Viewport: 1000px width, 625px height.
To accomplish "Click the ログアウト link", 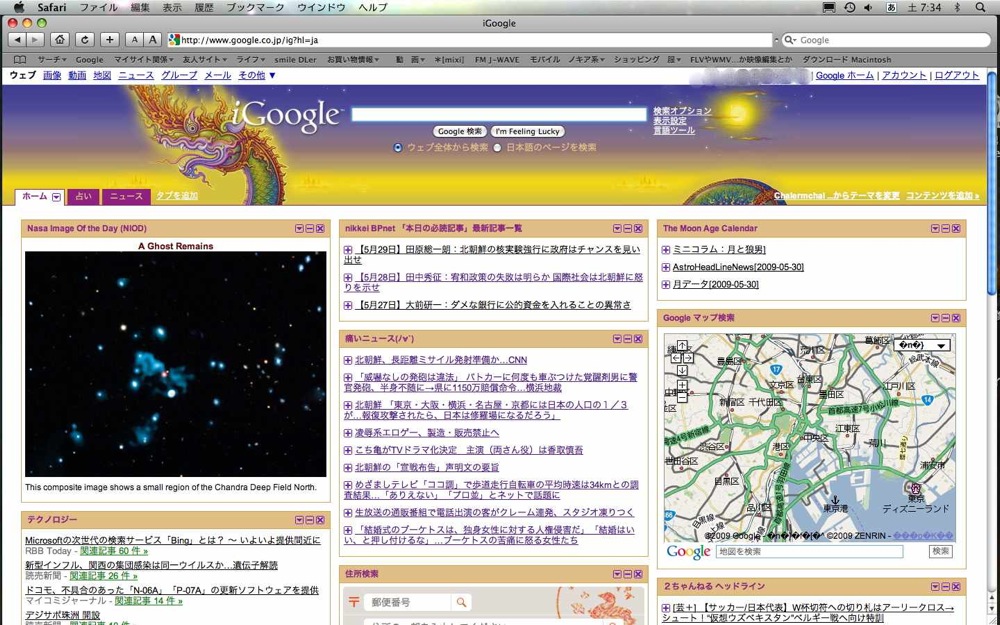I will pos(957,75).
